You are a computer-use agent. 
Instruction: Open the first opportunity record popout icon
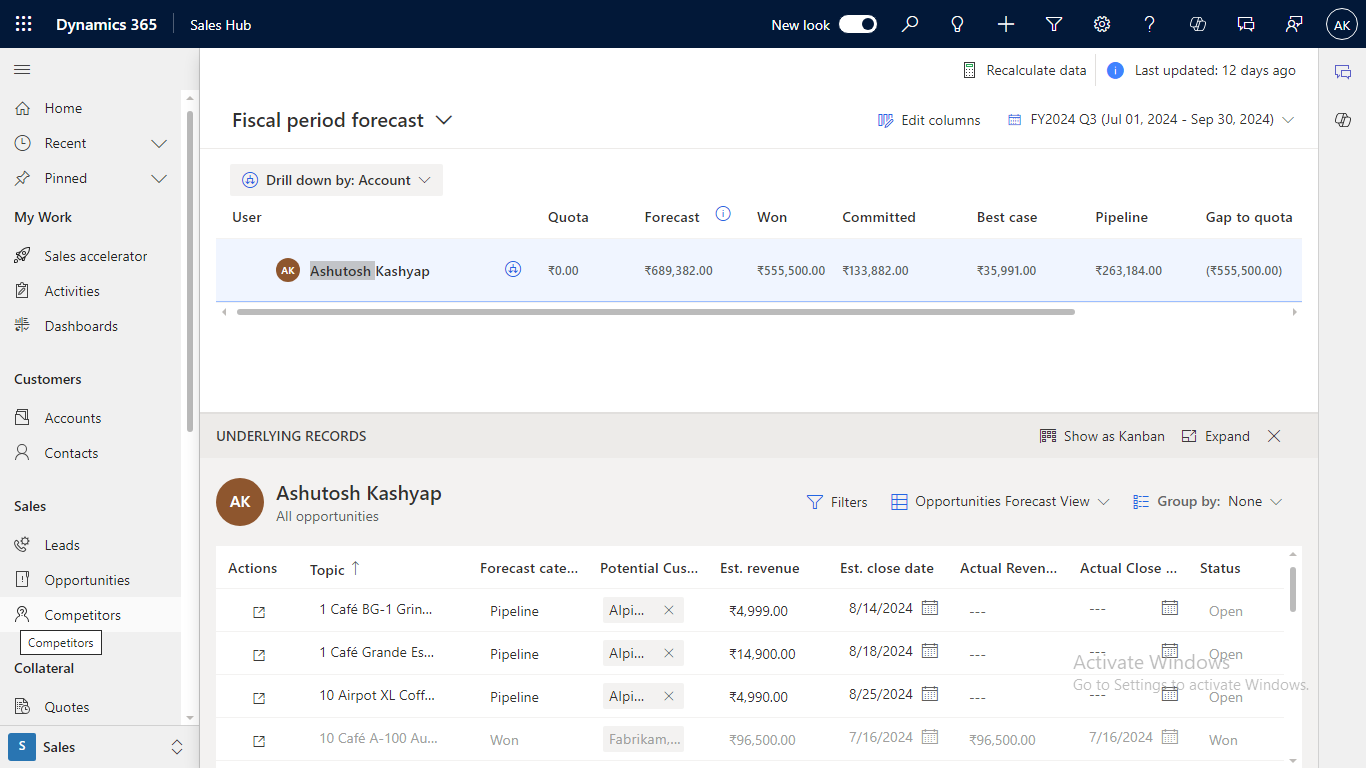(x=259, y=612)
